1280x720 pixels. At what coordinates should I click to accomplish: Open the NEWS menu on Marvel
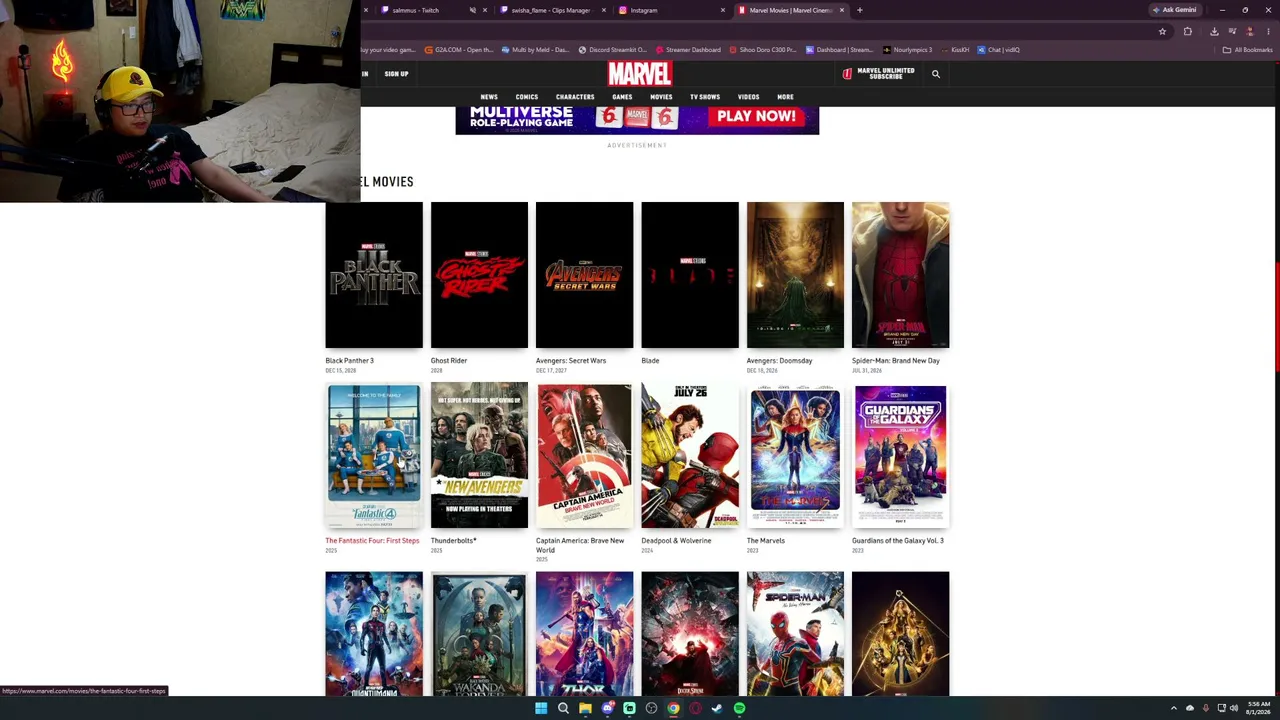pyautogui.click(x=489, y=97)
